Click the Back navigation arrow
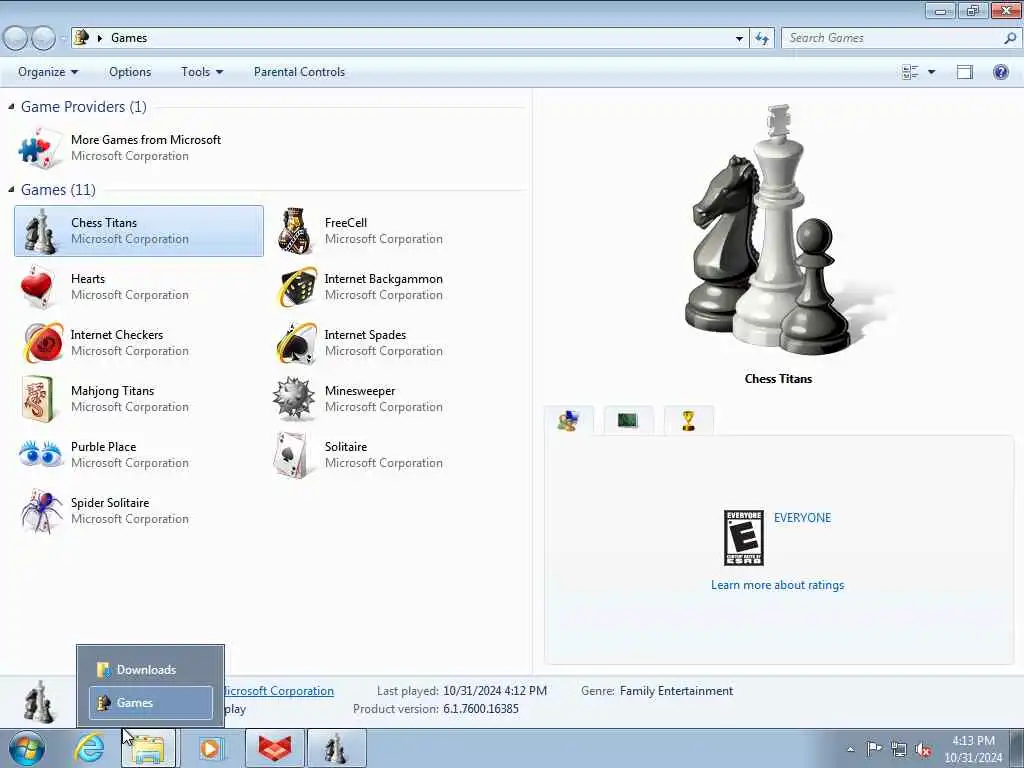Viewport: 1024px width, 768px height. pyautogui.click(x=15, y=38)
